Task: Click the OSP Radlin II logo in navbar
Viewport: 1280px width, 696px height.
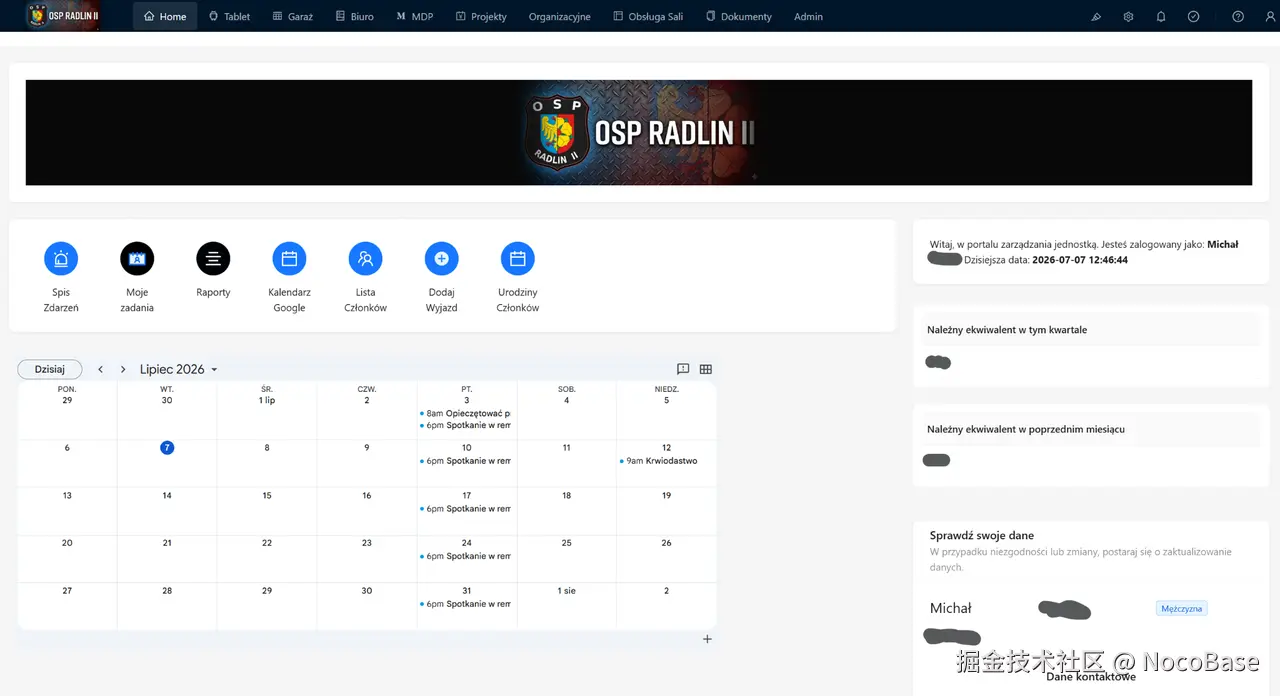Action: pos(62,16)
